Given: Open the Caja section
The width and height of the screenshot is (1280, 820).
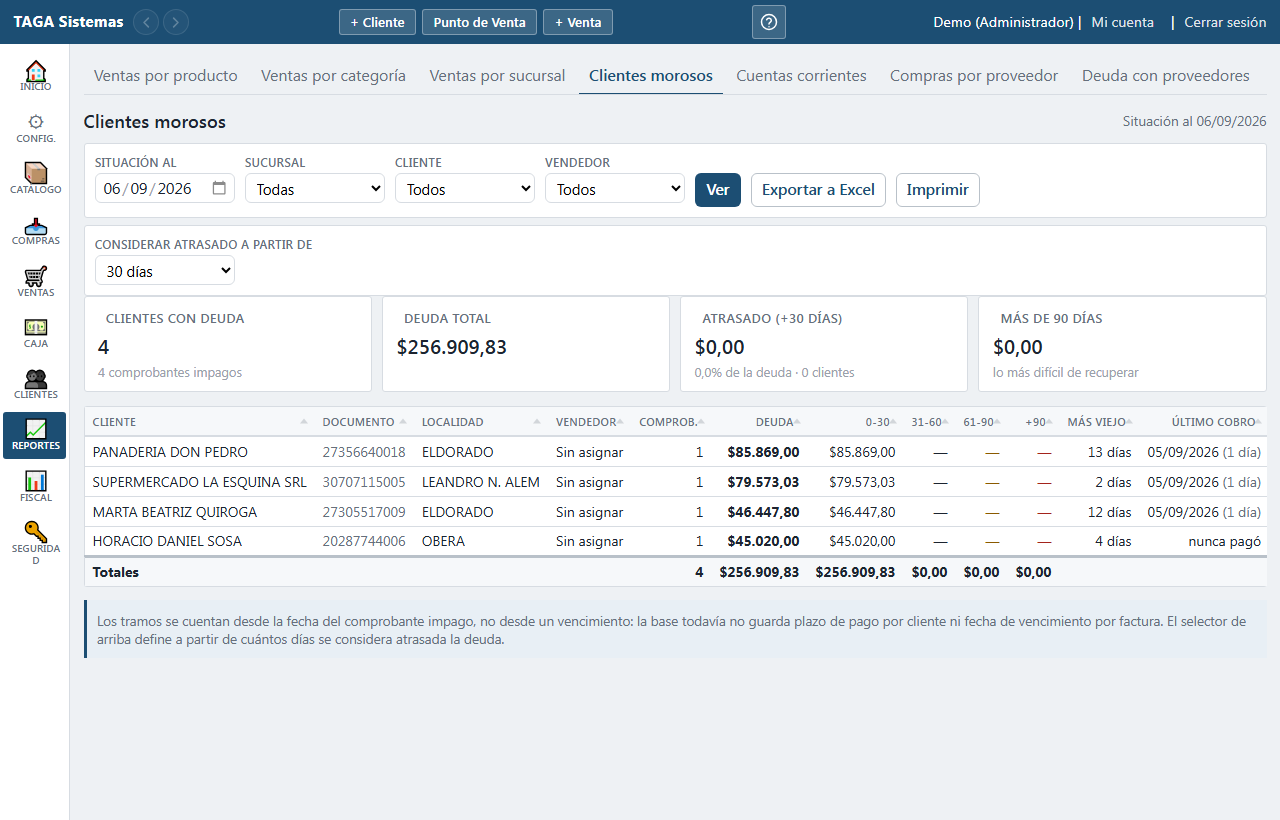Looking at the screenshot, I should click(35, 333).
